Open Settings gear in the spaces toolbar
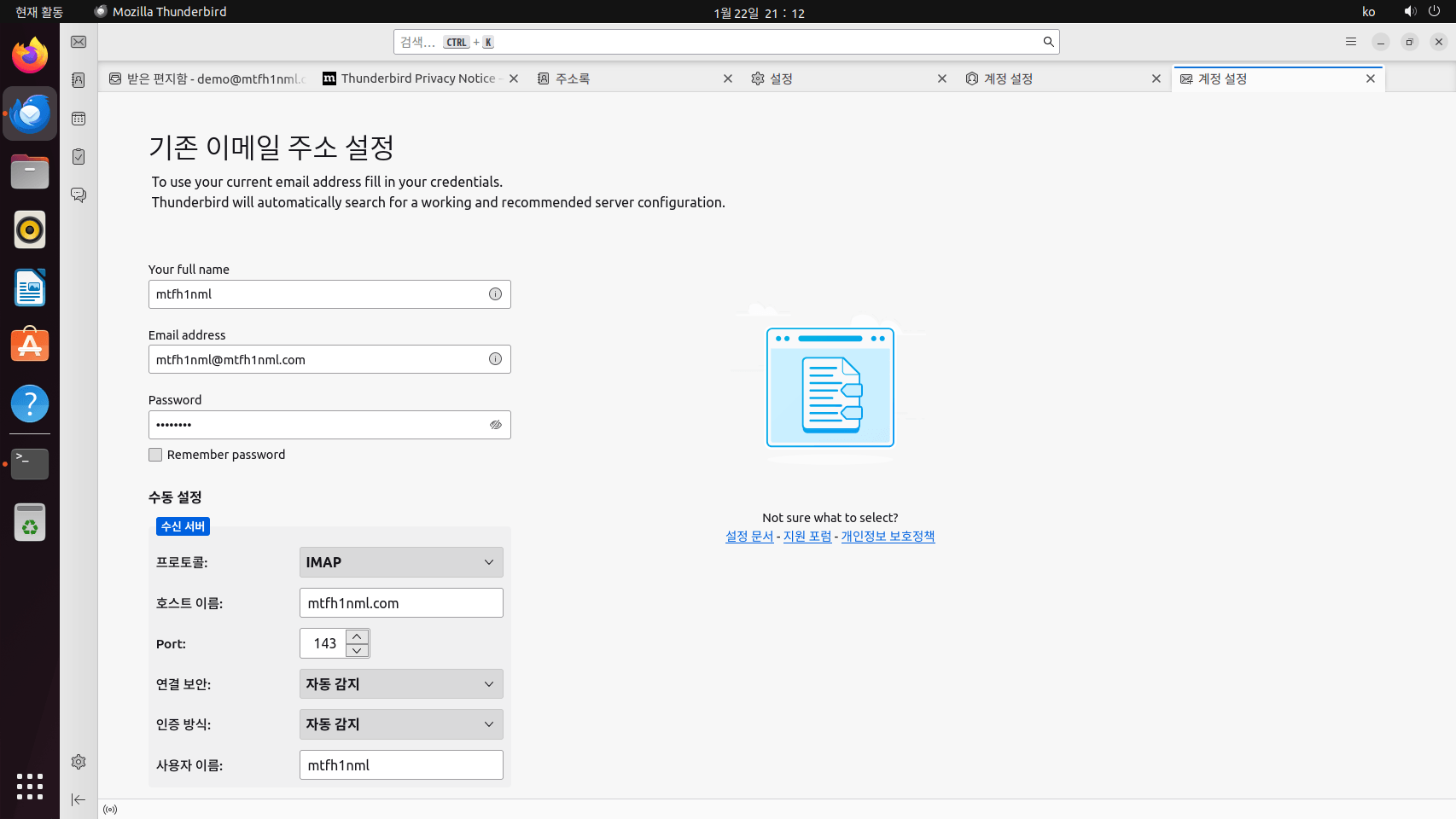This screenshot has width=1456, height=819. click(79, 762)
